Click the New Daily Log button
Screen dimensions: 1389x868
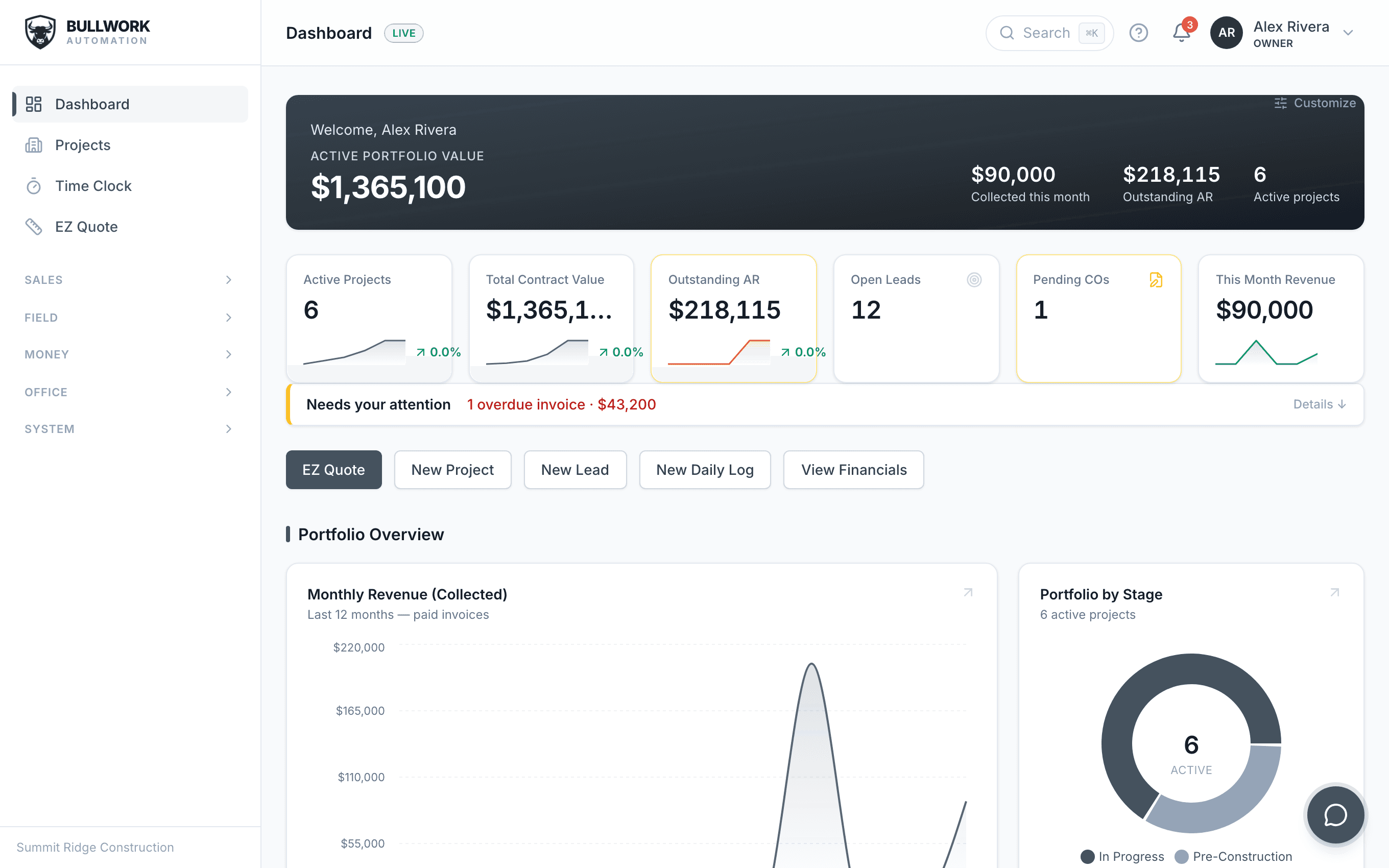pyautogui.click(x=705, y=470)
